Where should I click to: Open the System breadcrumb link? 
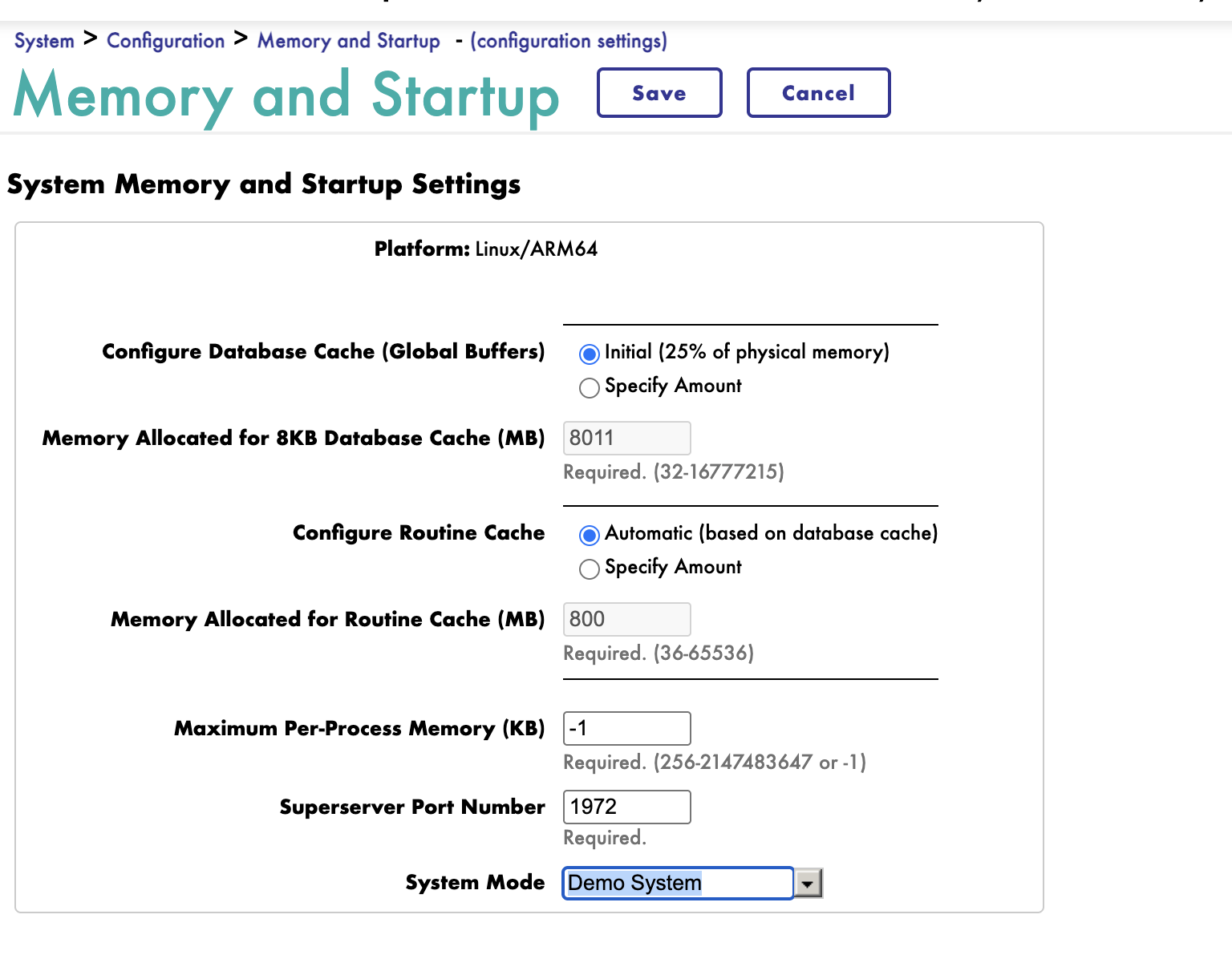[x=44, y=41]
